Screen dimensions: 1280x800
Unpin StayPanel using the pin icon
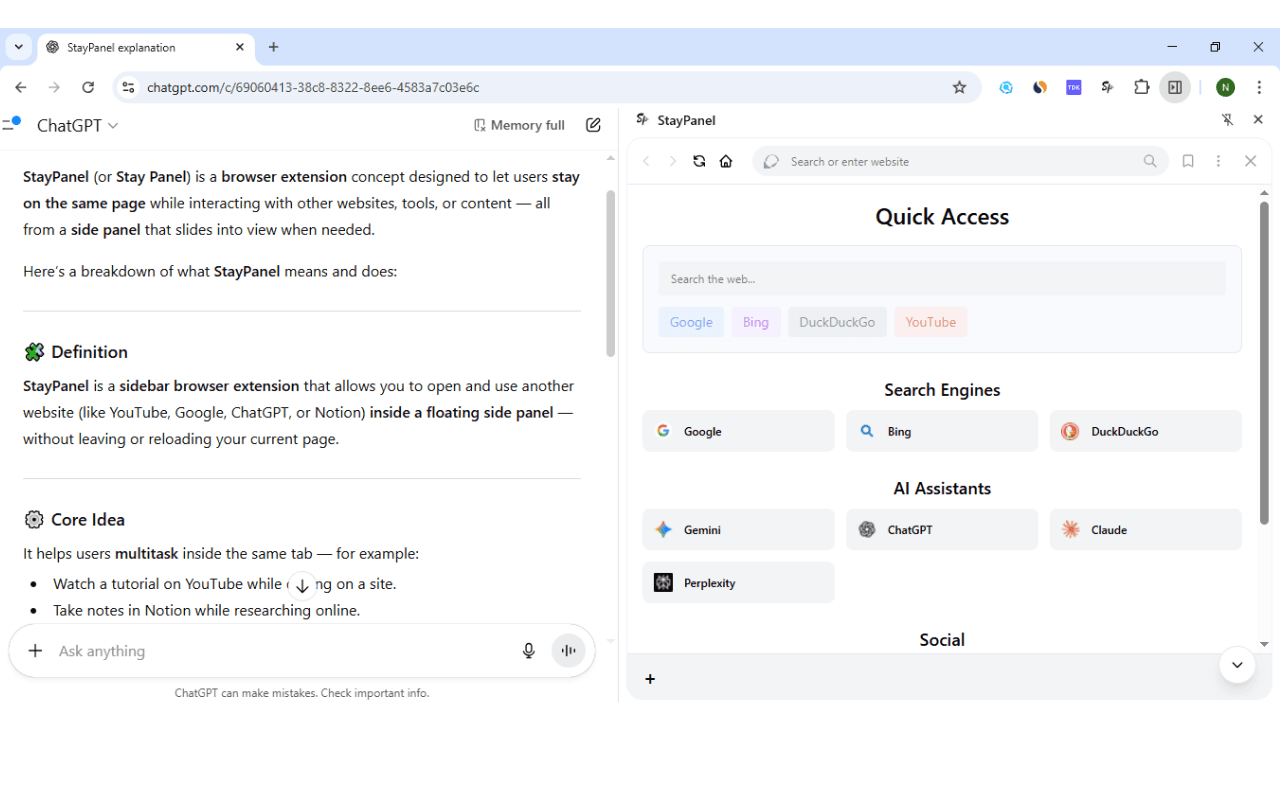pos(1227,119)
